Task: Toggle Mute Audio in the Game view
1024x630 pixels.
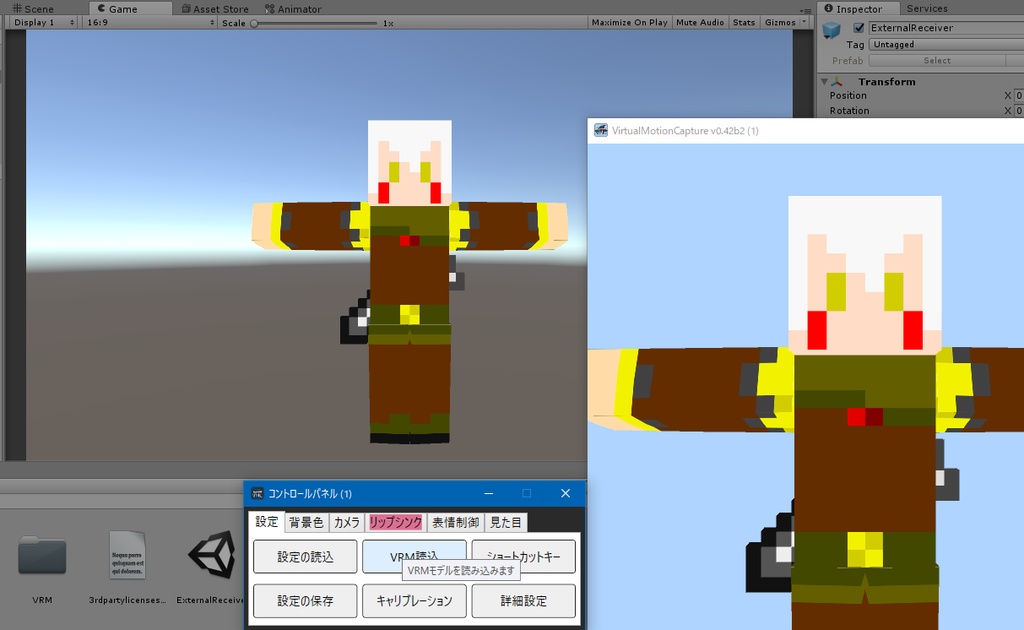Action: coord(699,21)
